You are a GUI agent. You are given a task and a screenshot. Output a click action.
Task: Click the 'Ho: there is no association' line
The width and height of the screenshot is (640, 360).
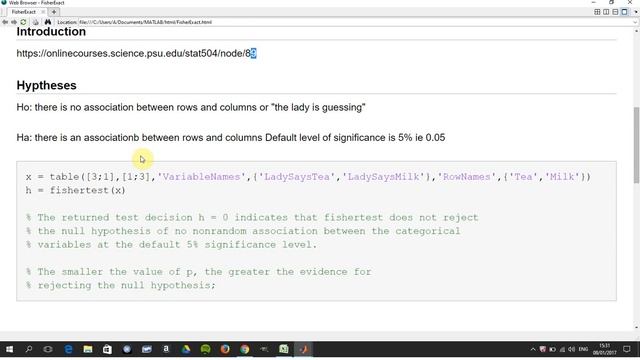coord(191,107)
